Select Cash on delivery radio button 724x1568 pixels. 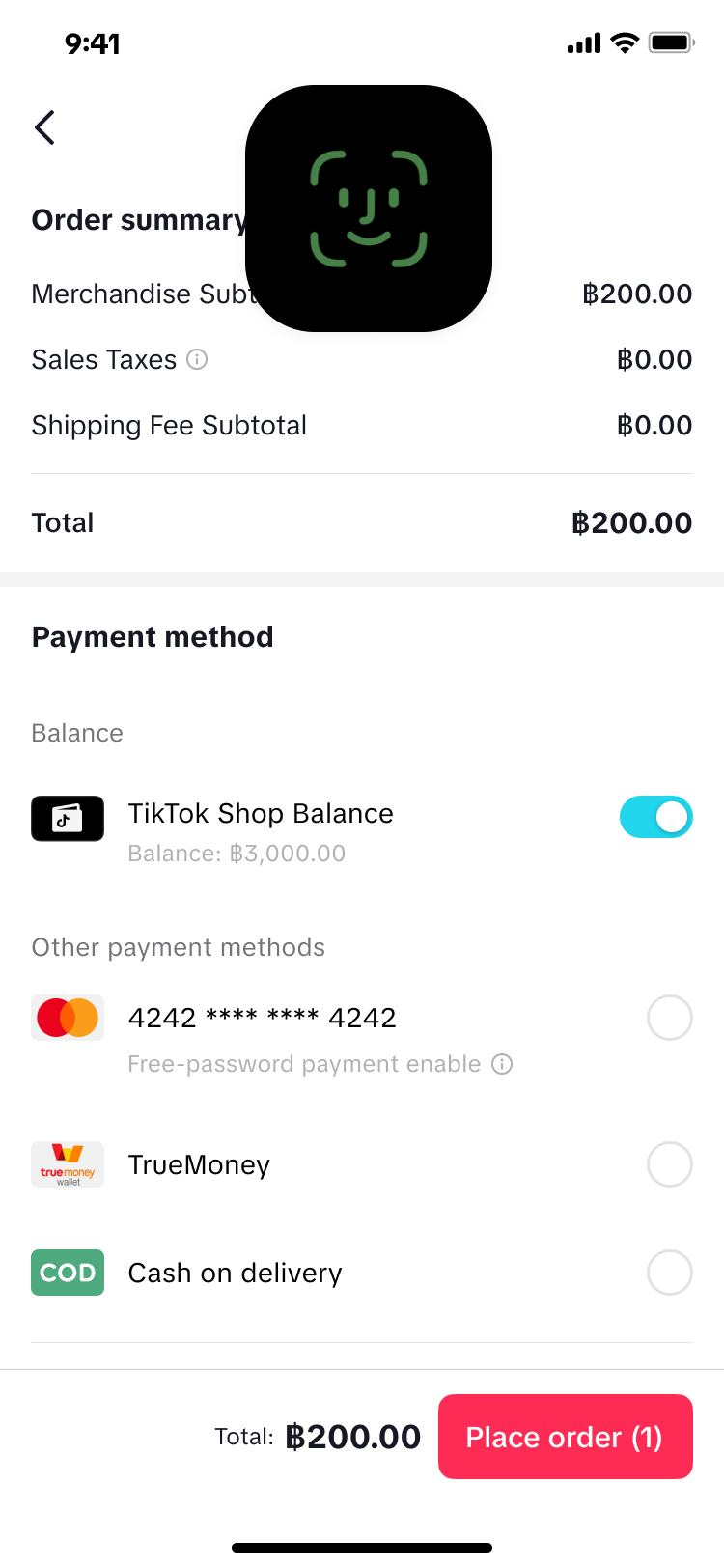[x=670, y=1273]
